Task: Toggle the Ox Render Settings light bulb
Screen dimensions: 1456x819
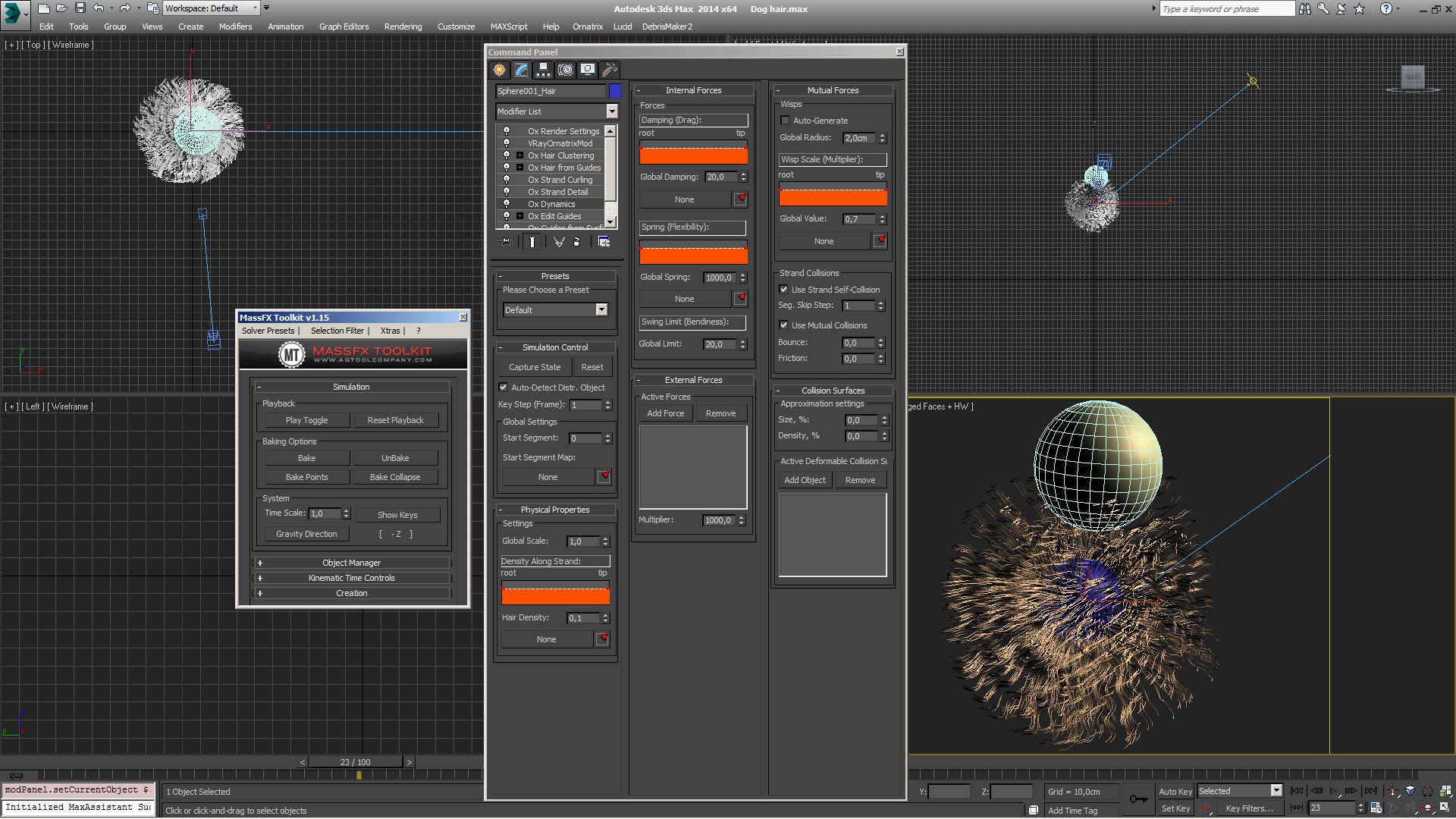Action: (x=507, y=131)
